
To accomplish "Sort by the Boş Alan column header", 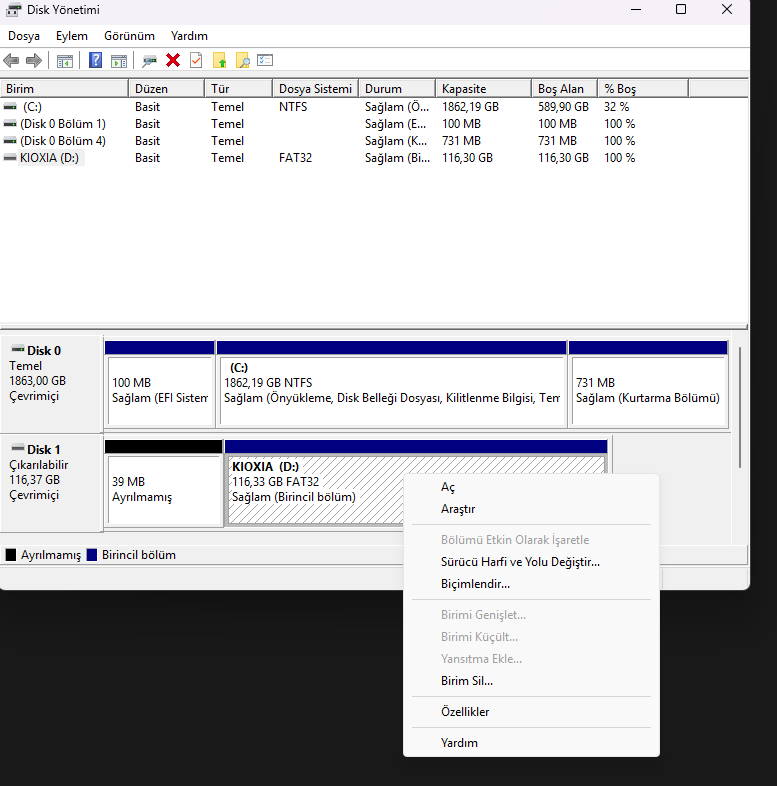I will coord(565,89).
